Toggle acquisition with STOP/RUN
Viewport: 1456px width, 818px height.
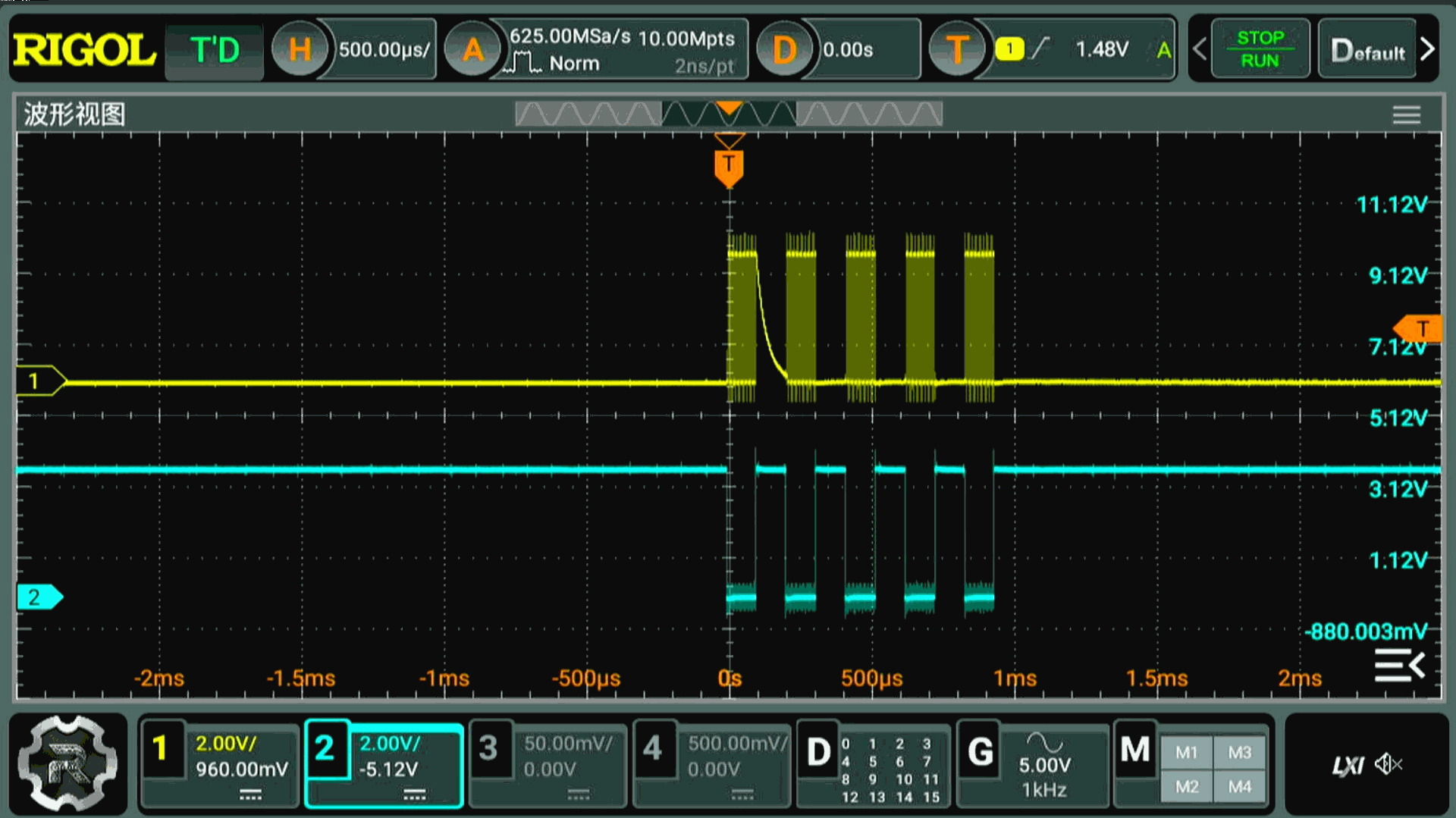click(1260, 48)
